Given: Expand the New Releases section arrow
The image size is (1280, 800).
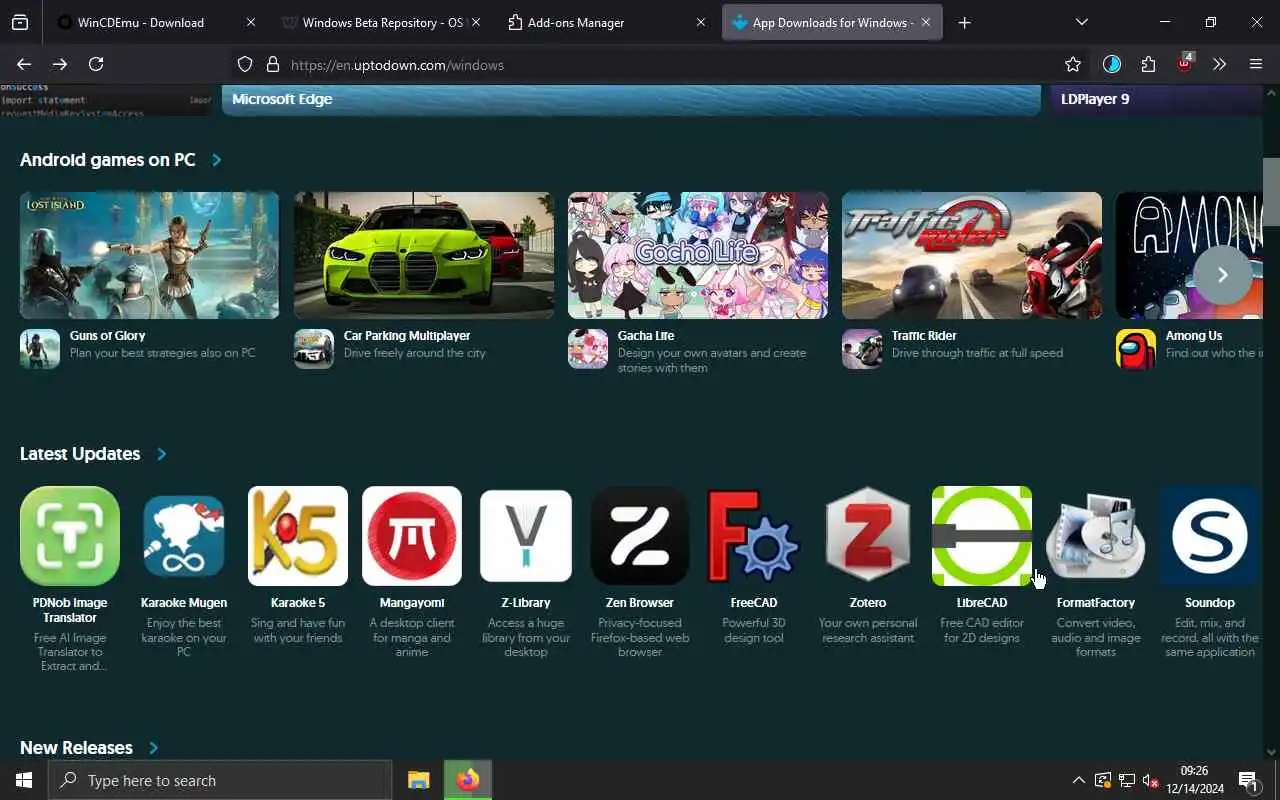Looking at the screenshot, I should click(x=153, y=748).
